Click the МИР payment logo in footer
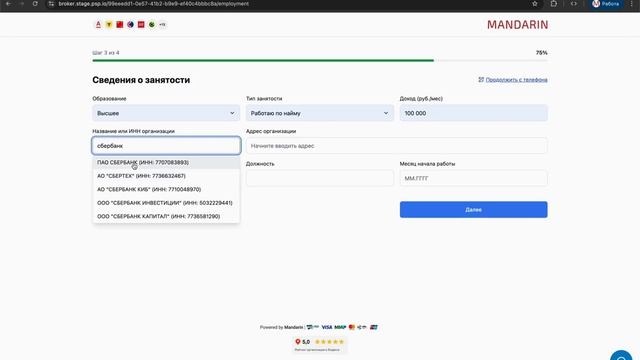Image resolution: width=640 pixels, height=360 pixels. 340,327
